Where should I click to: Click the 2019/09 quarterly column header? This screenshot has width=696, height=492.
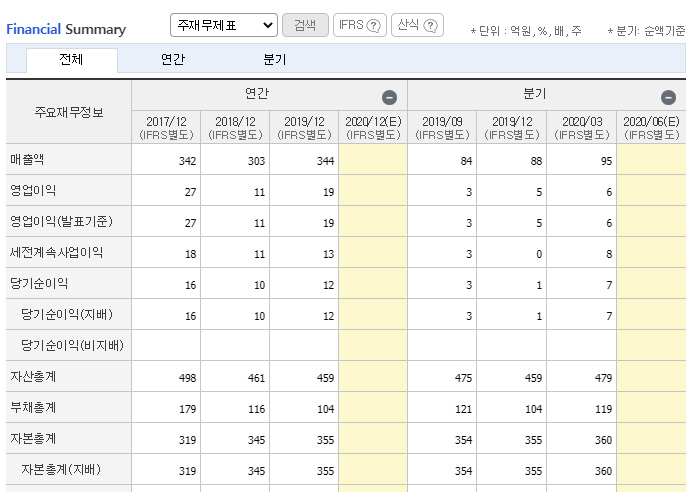[x=442, y=127]
